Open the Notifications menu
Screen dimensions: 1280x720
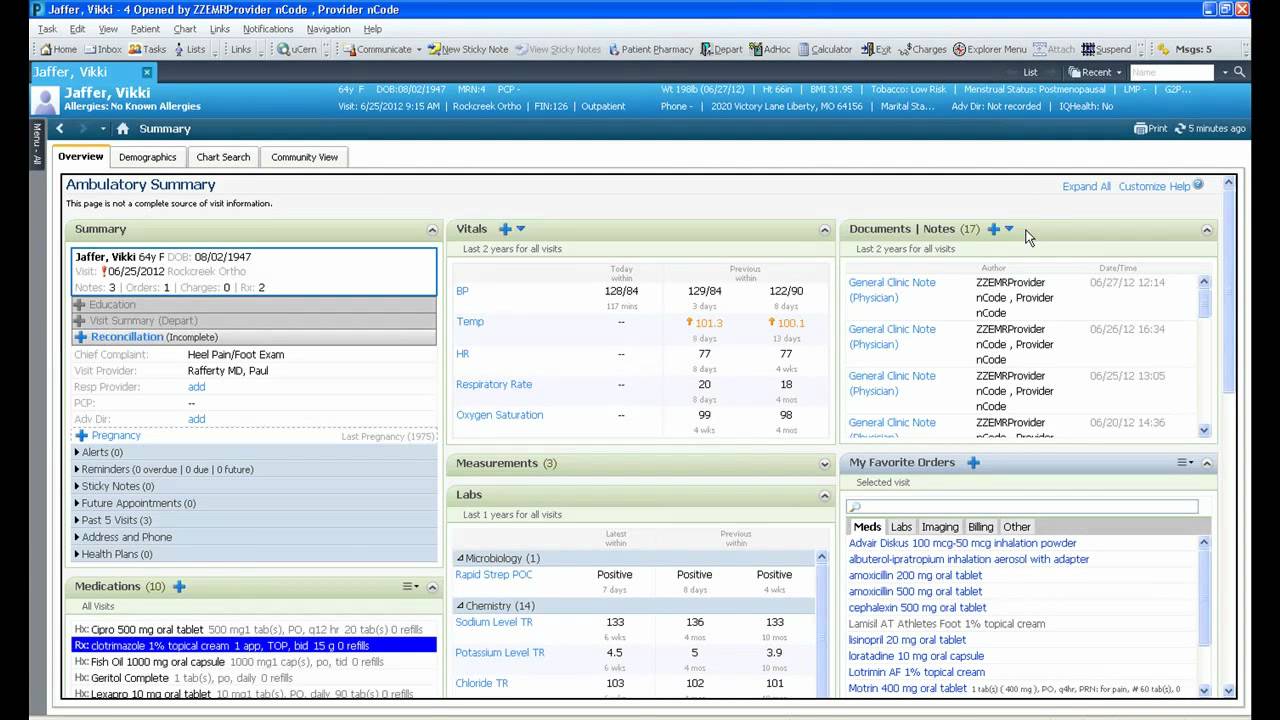(x=268, y=29)
